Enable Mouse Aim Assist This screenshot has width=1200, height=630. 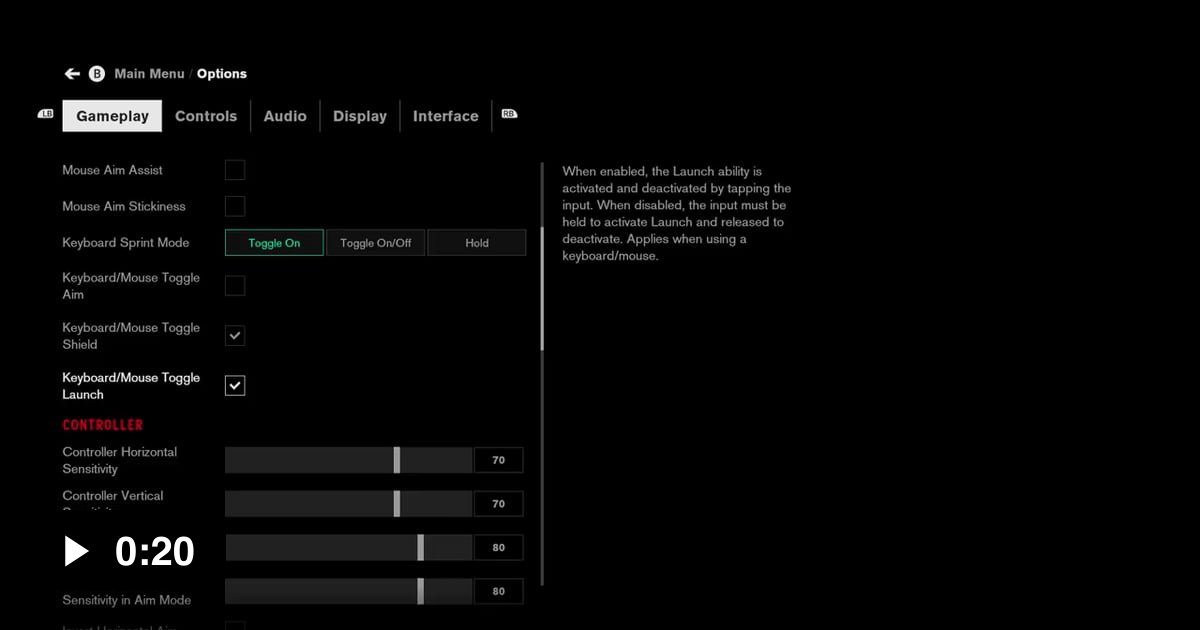235,170
